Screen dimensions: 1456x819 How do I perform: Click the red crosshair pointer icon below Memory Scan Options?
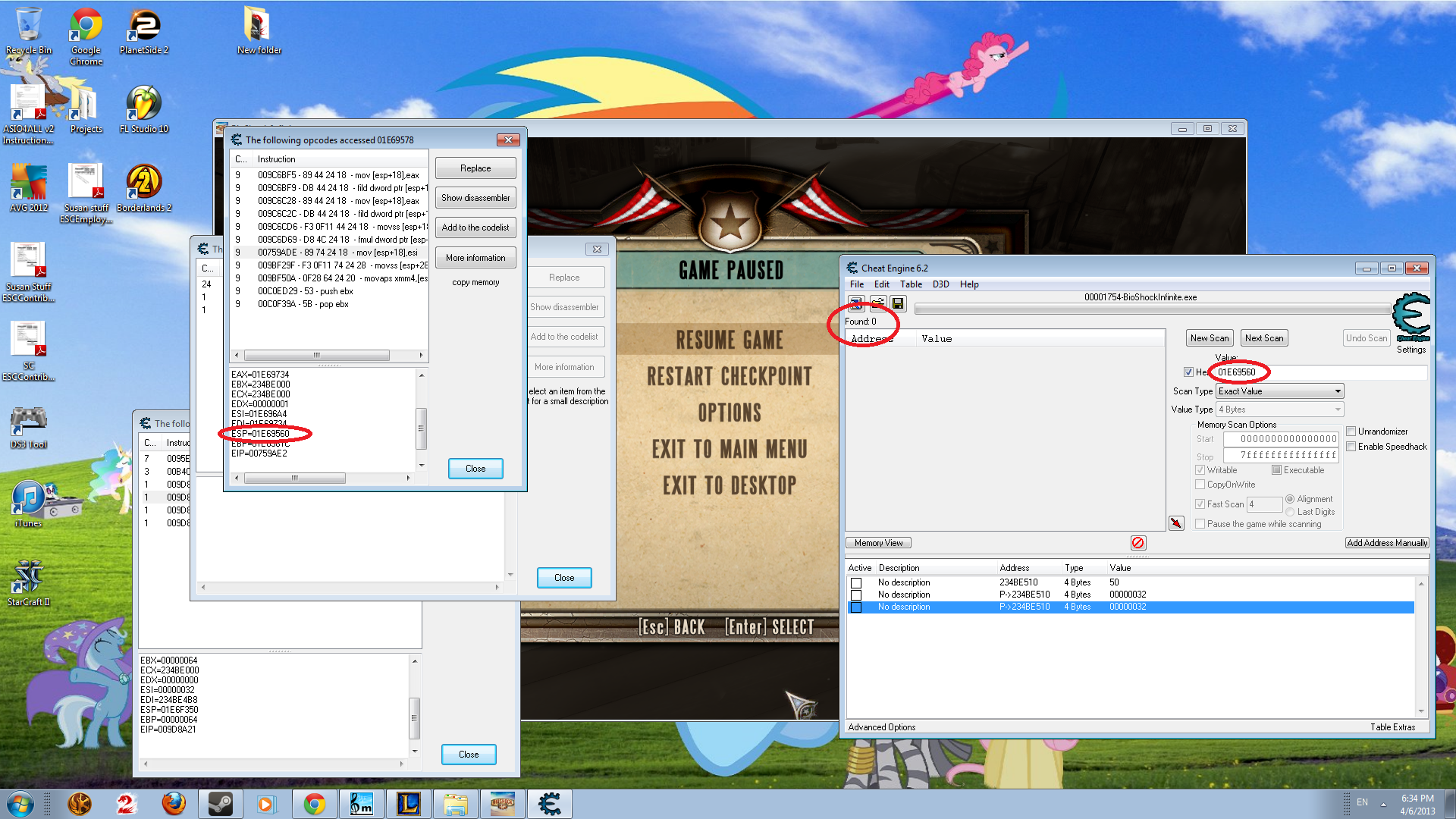1176,522
